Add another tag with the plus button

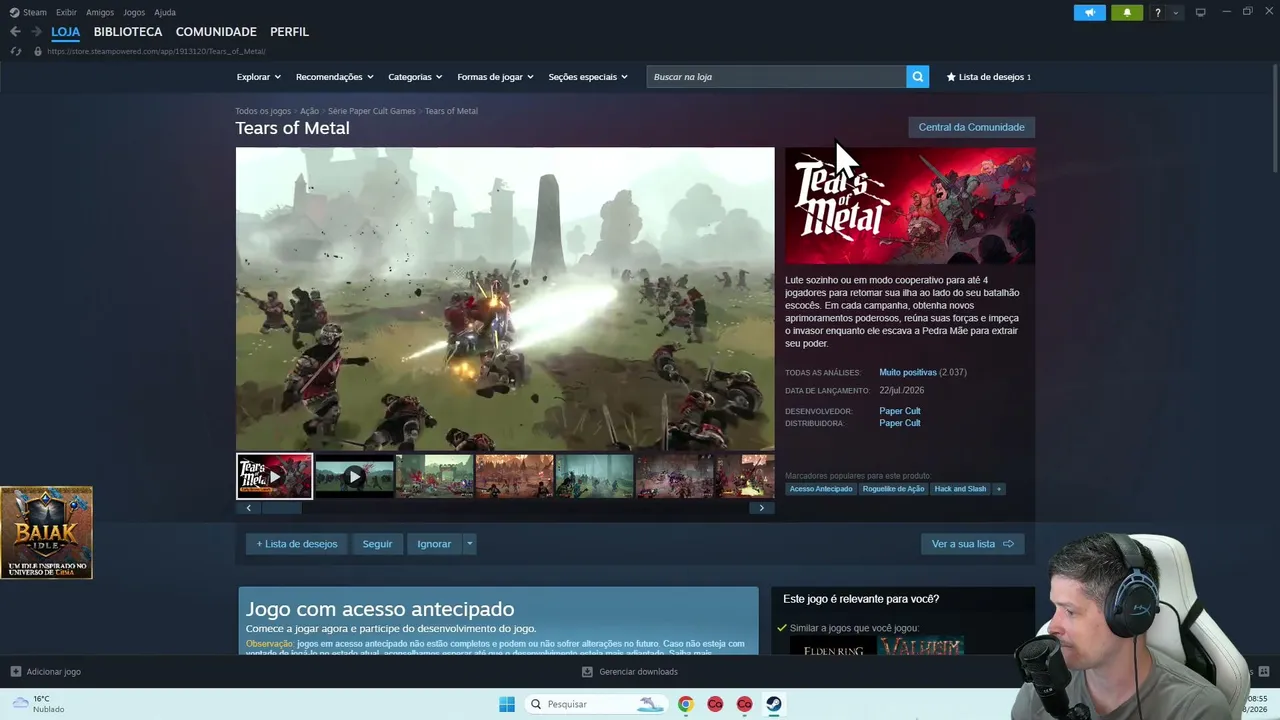pos(998,489)
